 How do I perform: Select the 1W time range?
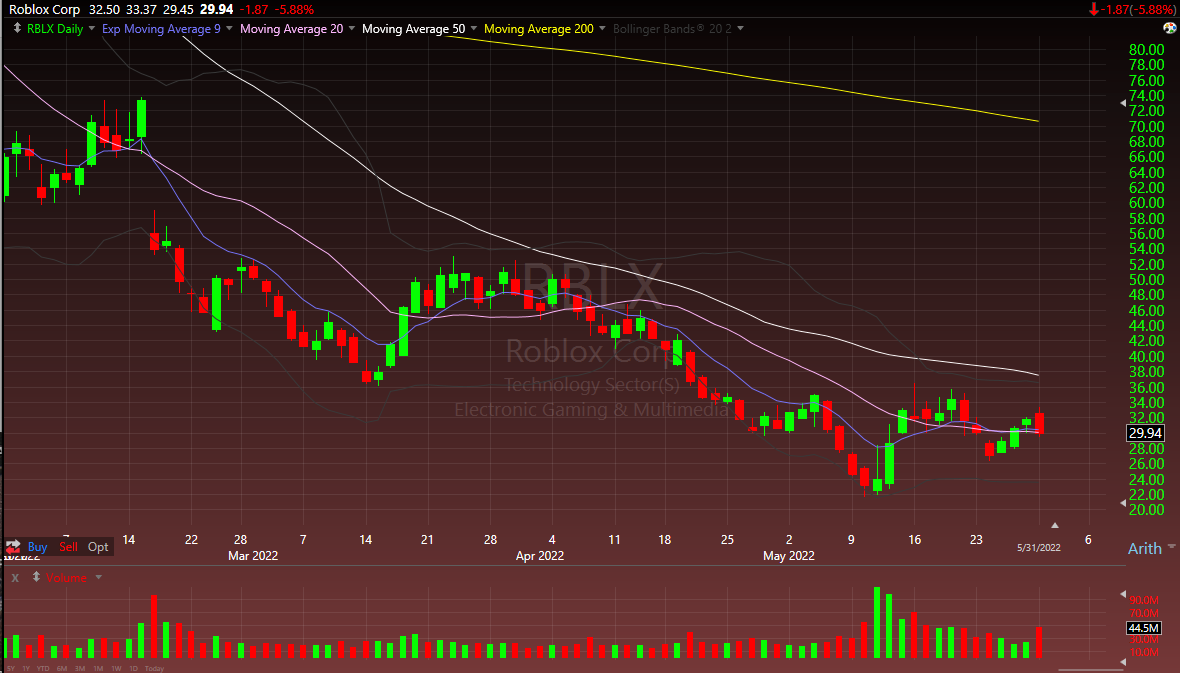(116, 668)
